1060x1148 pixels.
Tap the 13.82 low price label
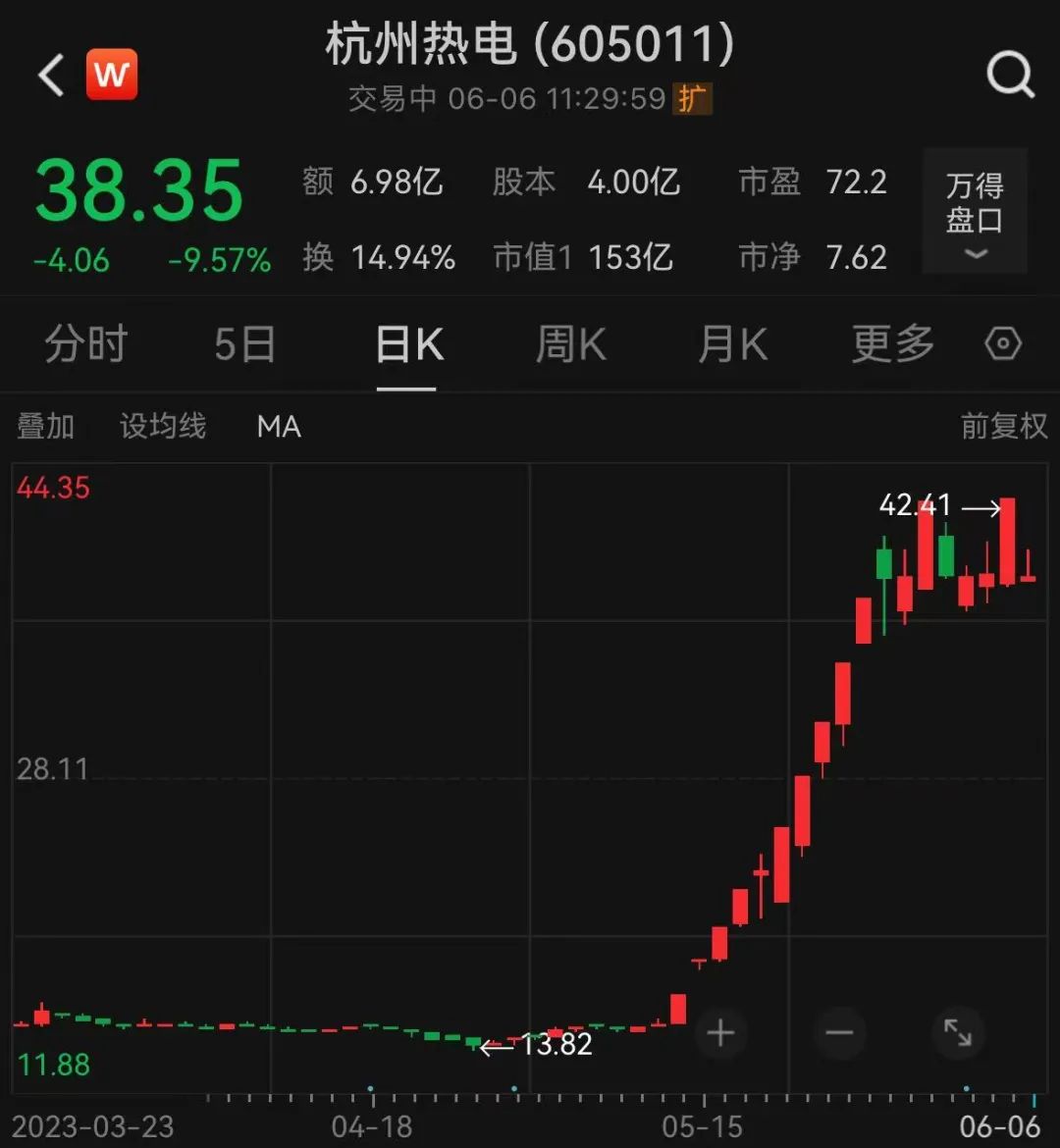(x=556, y=1045)
